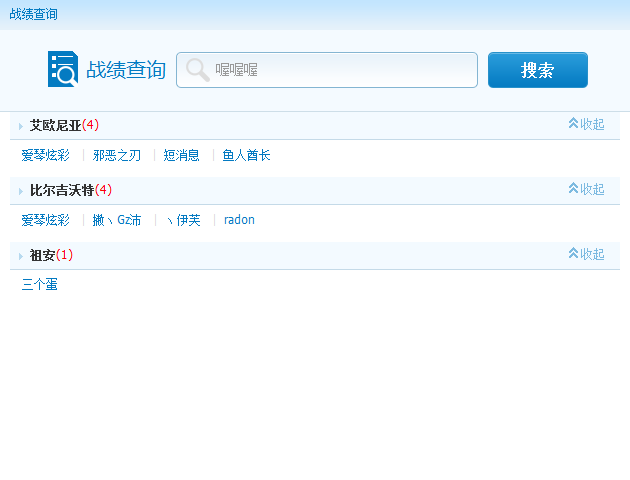Open the 战绩查询 title bar tab

pyautogui.click(x=33, y=14)
